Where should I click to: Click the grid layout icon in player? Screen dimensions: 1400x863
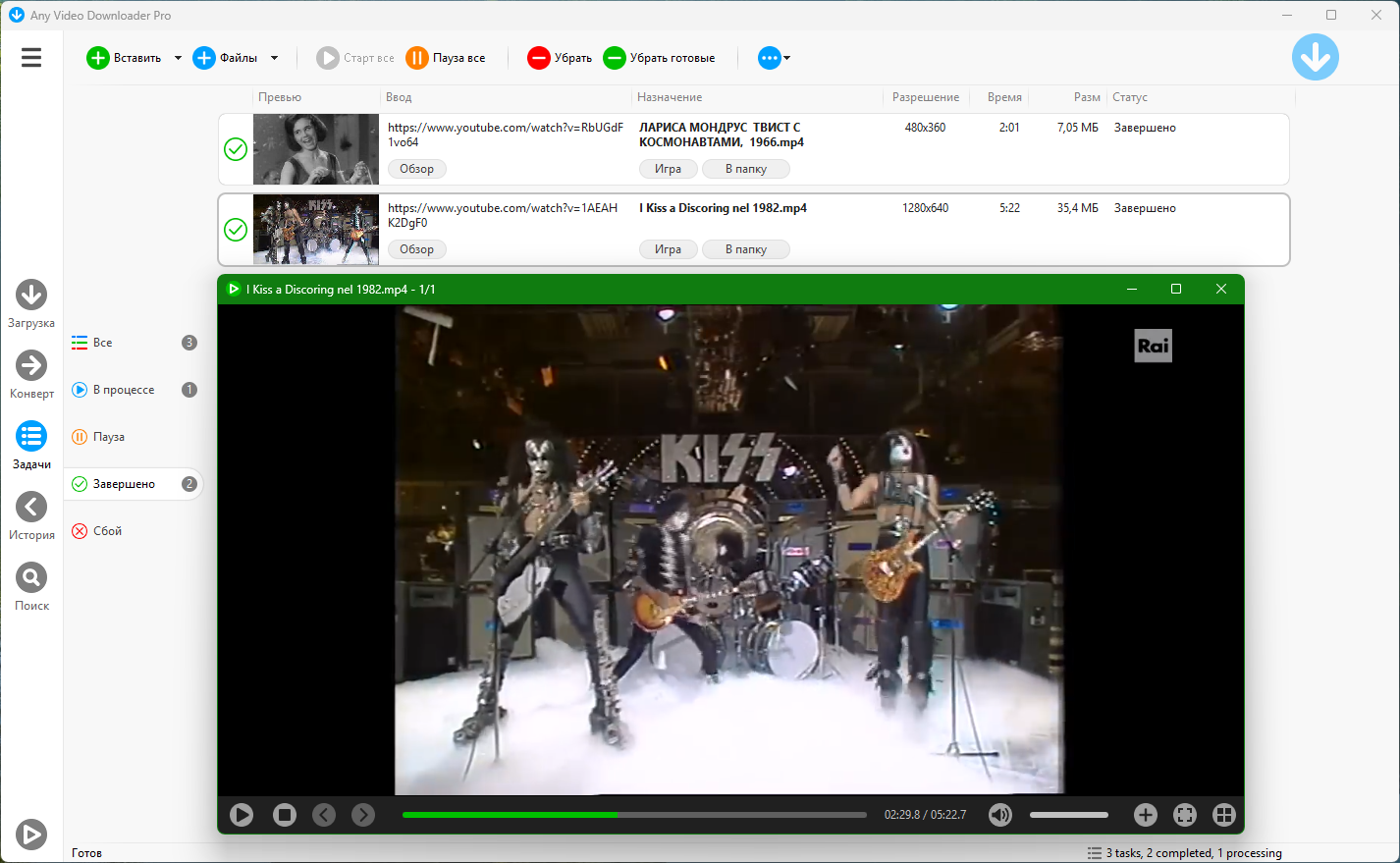(1223, 815)
